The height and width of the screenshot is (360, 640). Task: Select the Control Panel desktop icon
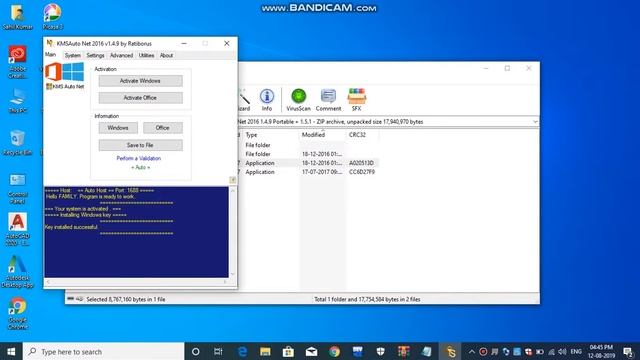coord(18,189)
